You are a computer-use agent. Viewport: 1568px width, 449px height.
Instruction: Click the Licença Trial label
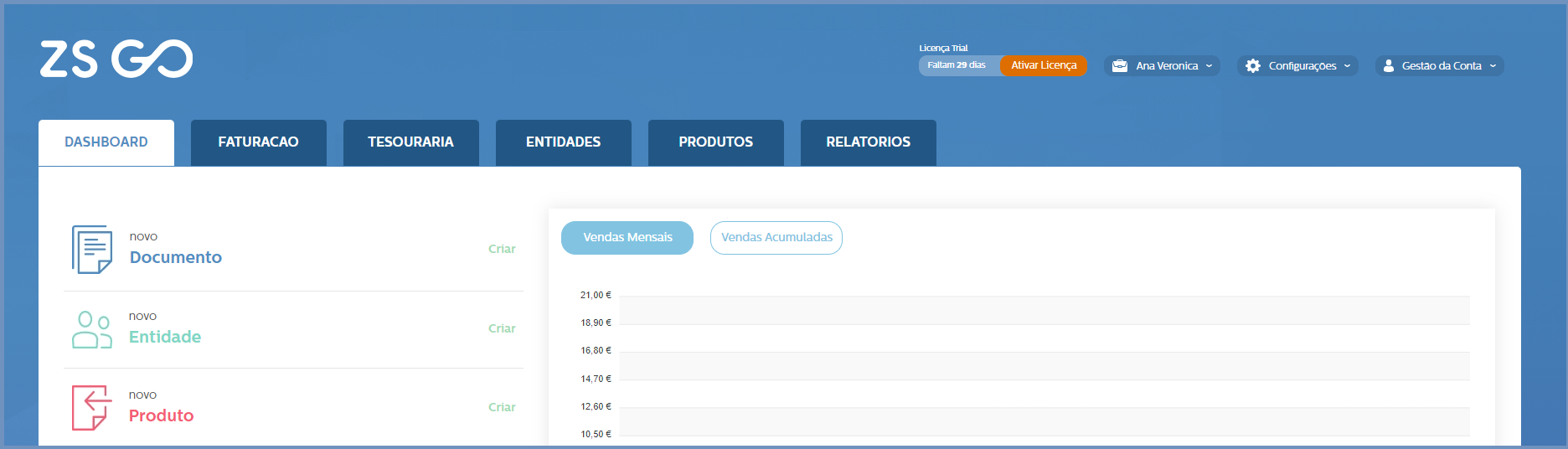point(943,48)
